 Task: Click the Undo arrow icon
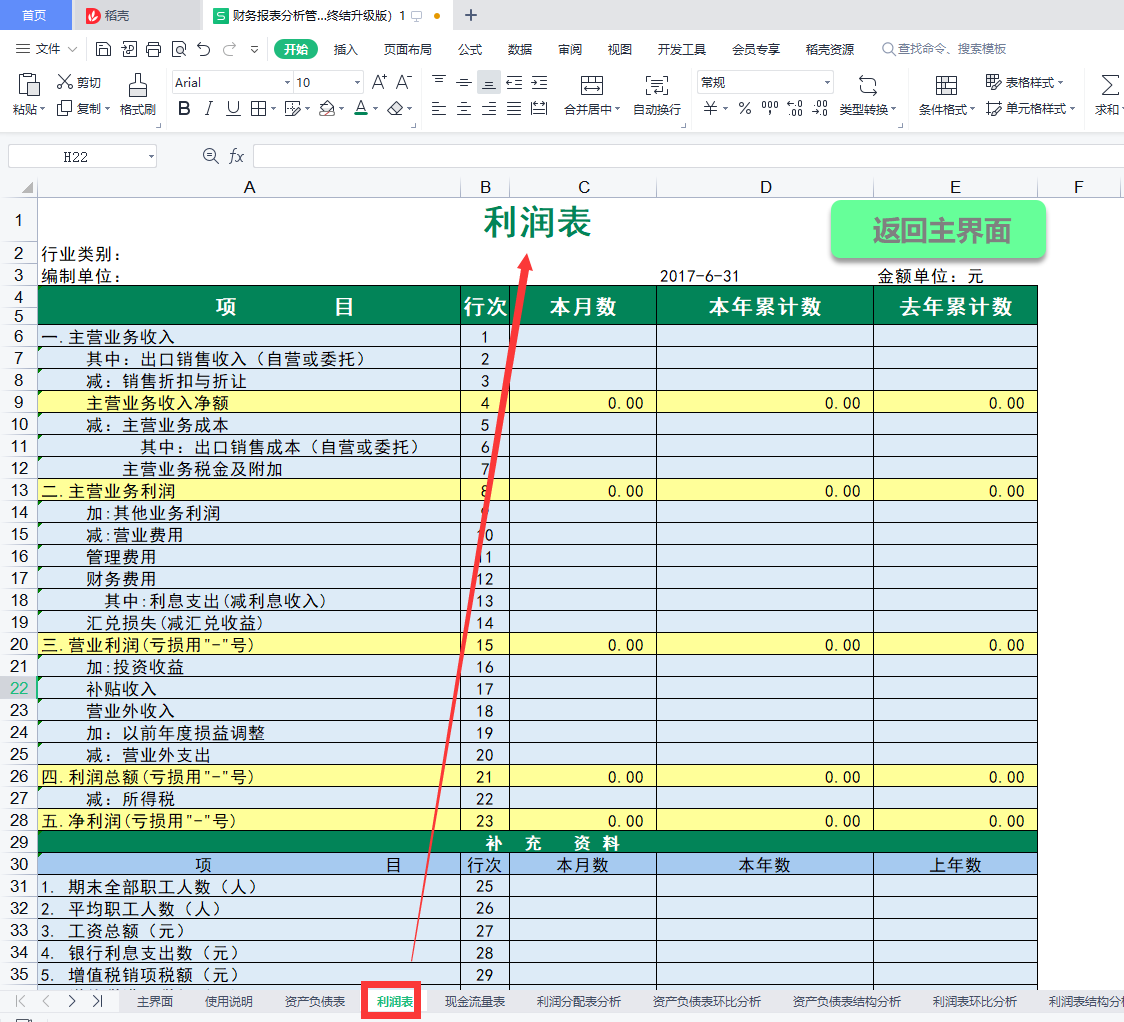[x=204, y=49]
